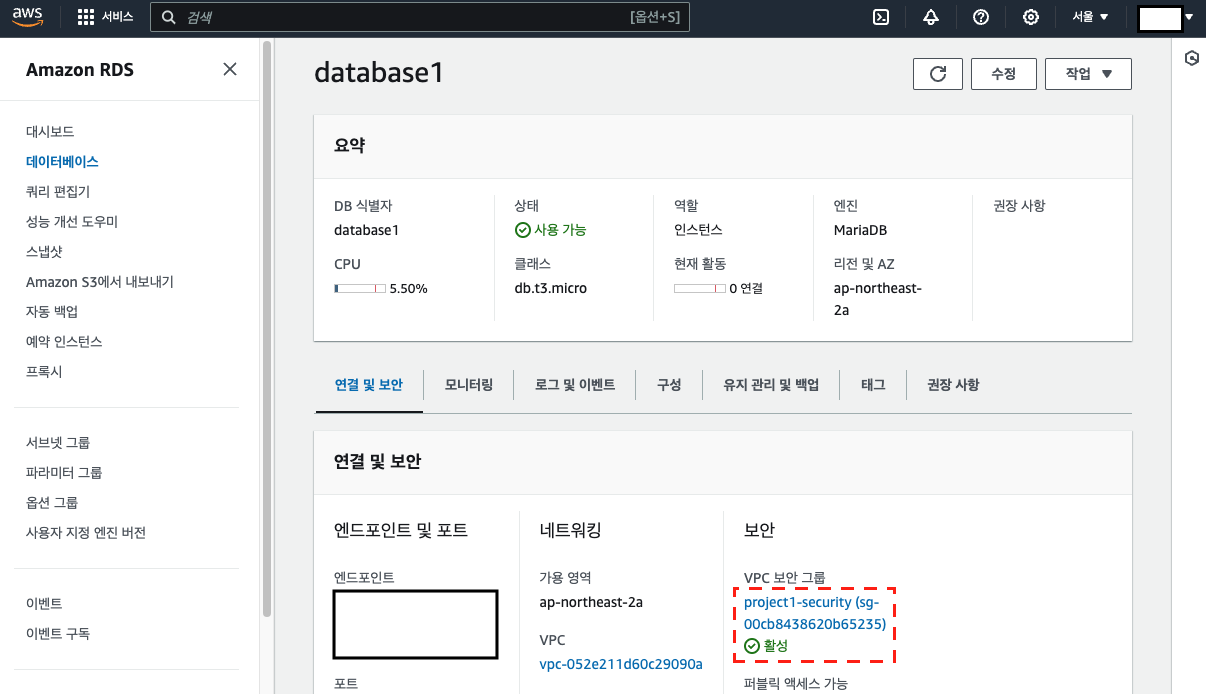The height and width of the screenshot is (694, 1206).
Task: Open 옵션 그룹 in sidebar
Action: (52, 502)
